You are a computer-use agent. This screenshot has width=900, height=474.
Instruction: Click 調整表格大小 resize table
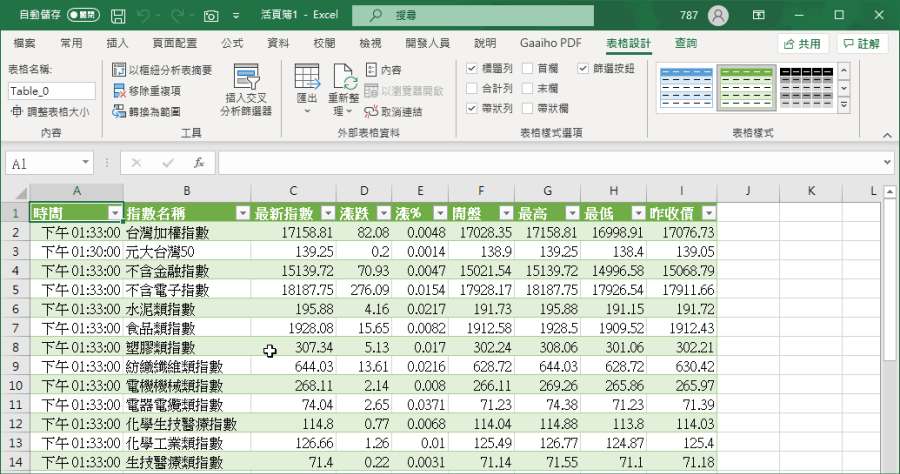click(51, 112)
